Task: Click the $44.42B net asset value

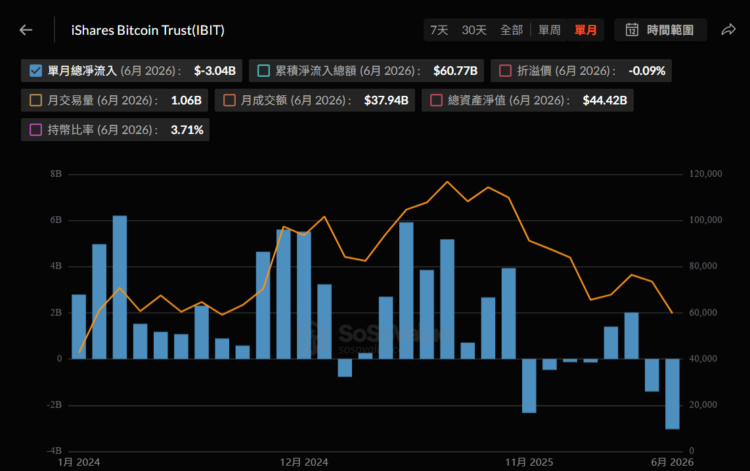Action: click(605, 100)
